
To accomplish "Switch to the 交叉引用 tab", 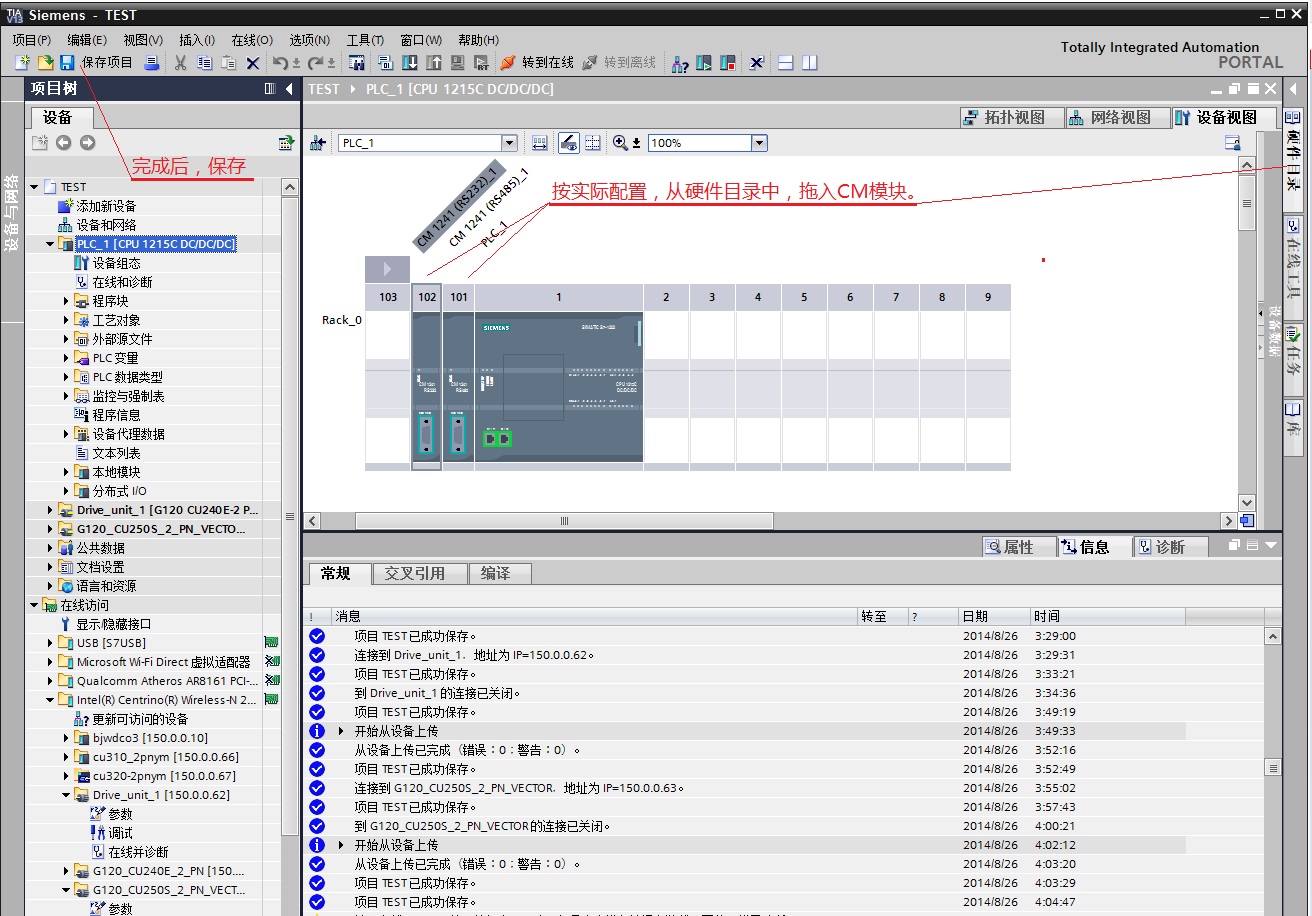I will click(418, 574).
